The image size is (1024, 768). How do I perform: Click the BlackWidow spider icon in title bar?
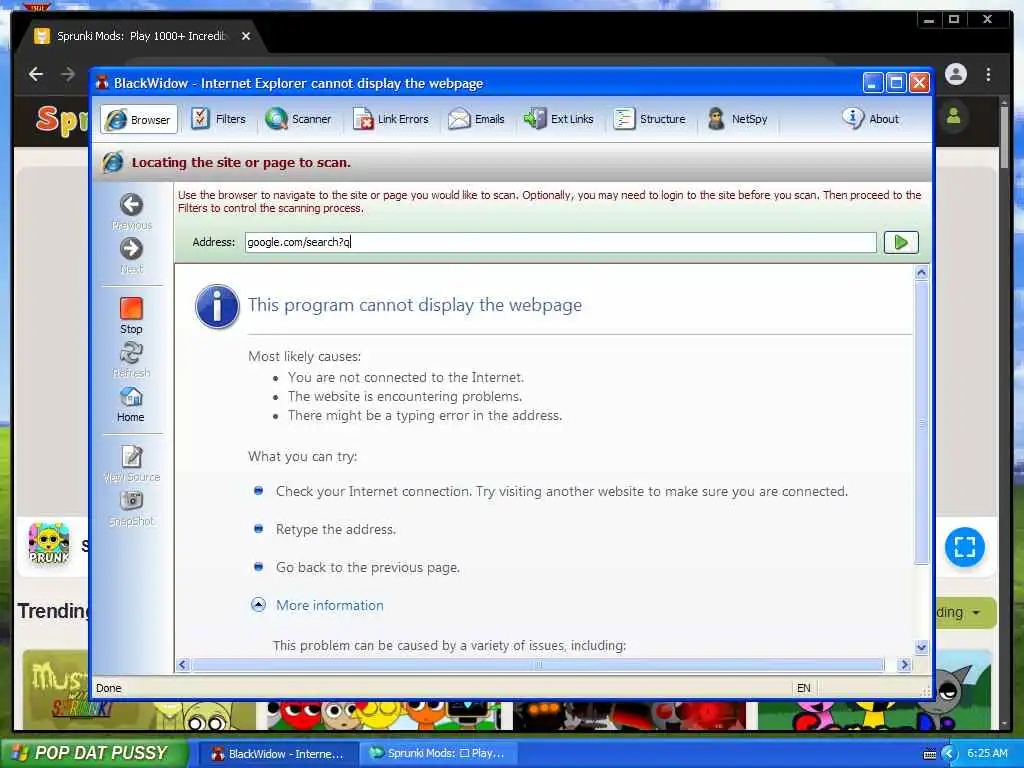(102, 83)
